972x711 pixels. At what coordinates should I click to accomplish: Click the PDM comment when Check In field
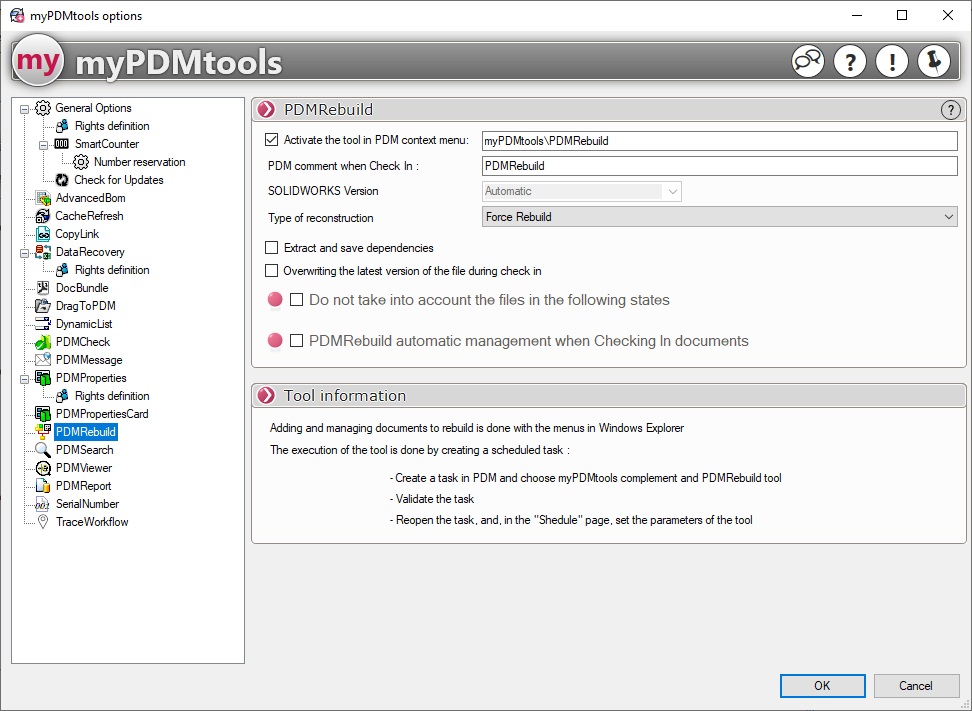tap(719, 166)
